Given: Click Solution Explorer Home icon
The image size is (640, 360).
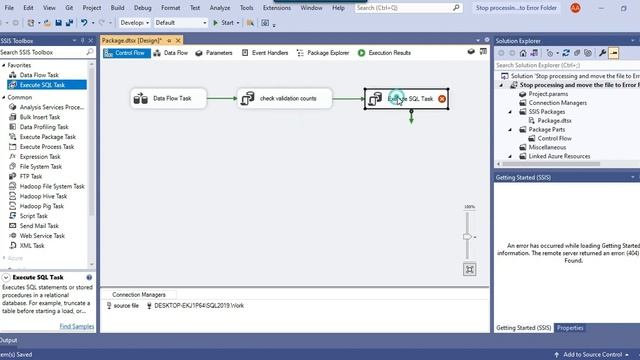Looking at the screenshot, I should (x=523, y=53).
